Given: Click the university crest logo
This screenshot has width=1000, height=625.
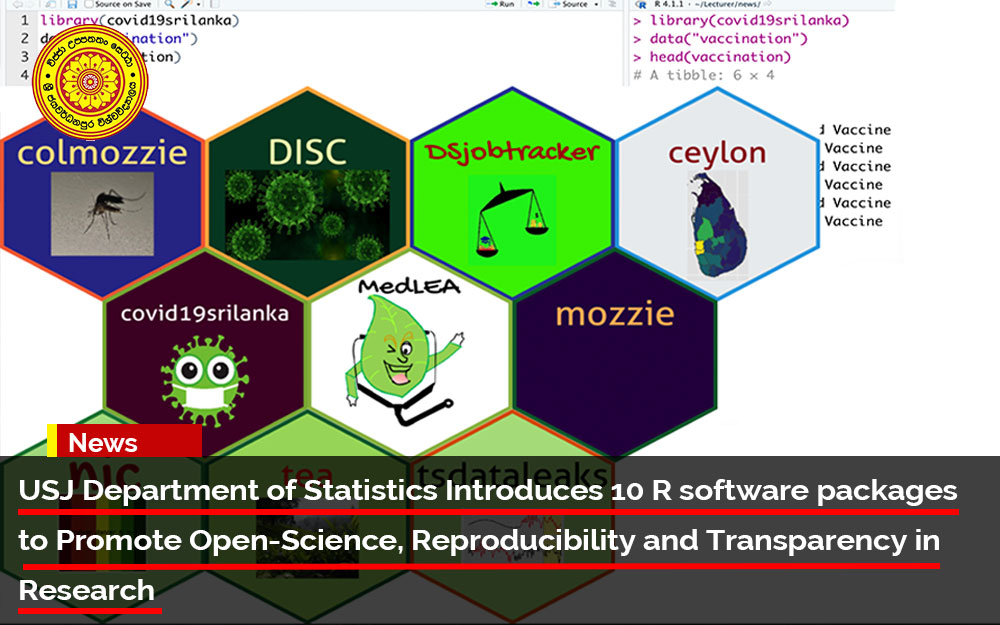Looking at the screenshot, I should pos(90,82).
